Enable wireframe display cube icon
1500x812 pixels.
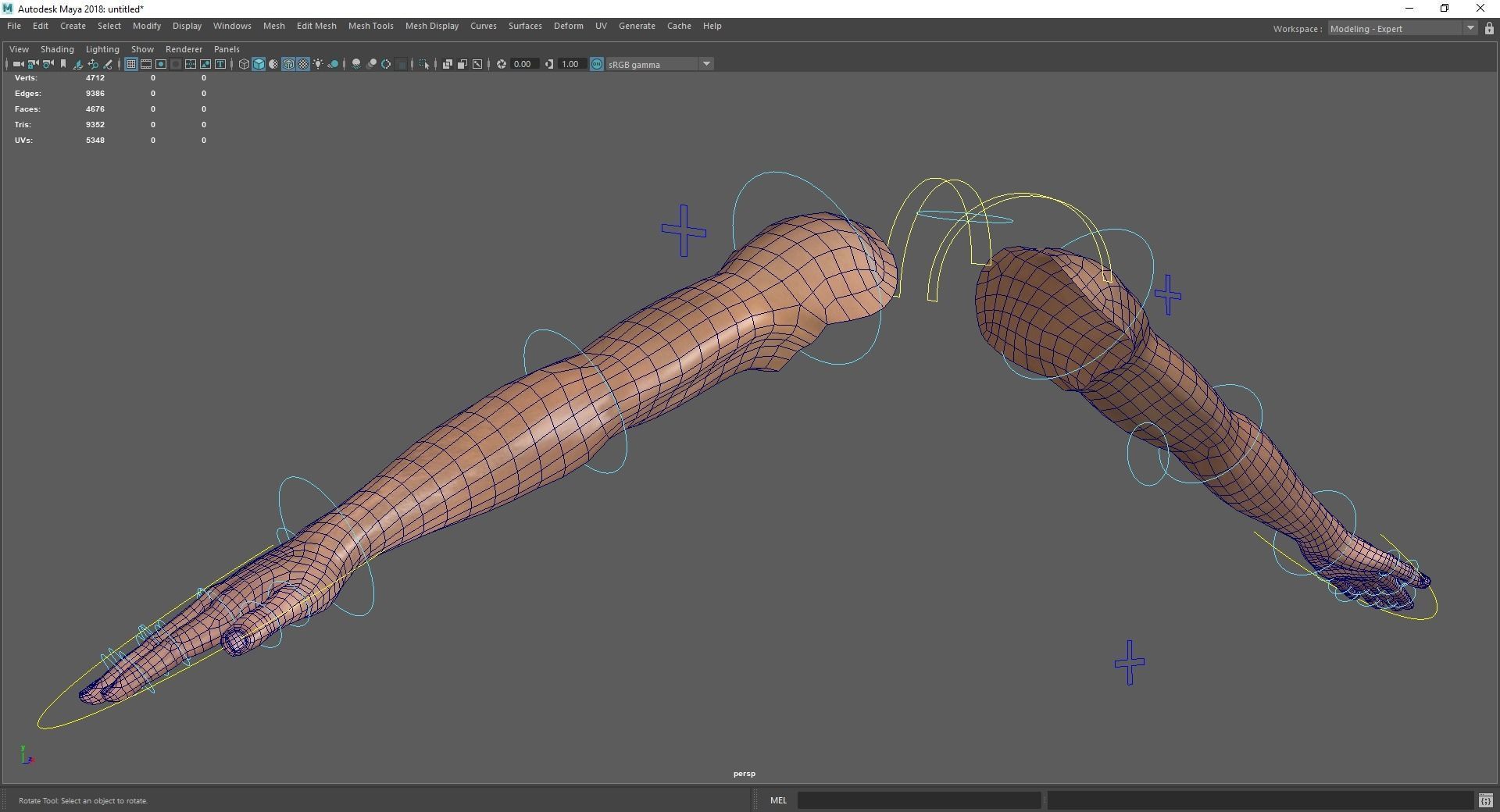[x=244, y=64]
